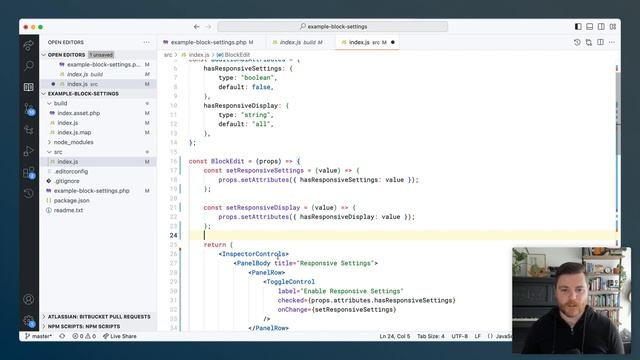This screenshot has height=360, width=640.
Task: Expand the node_modules folder
Action: coord(49,142)
